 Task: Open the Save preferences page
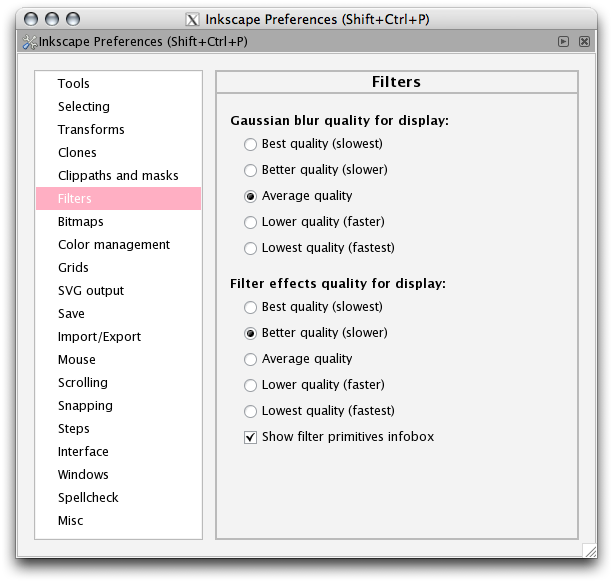[x=118, y=314]
